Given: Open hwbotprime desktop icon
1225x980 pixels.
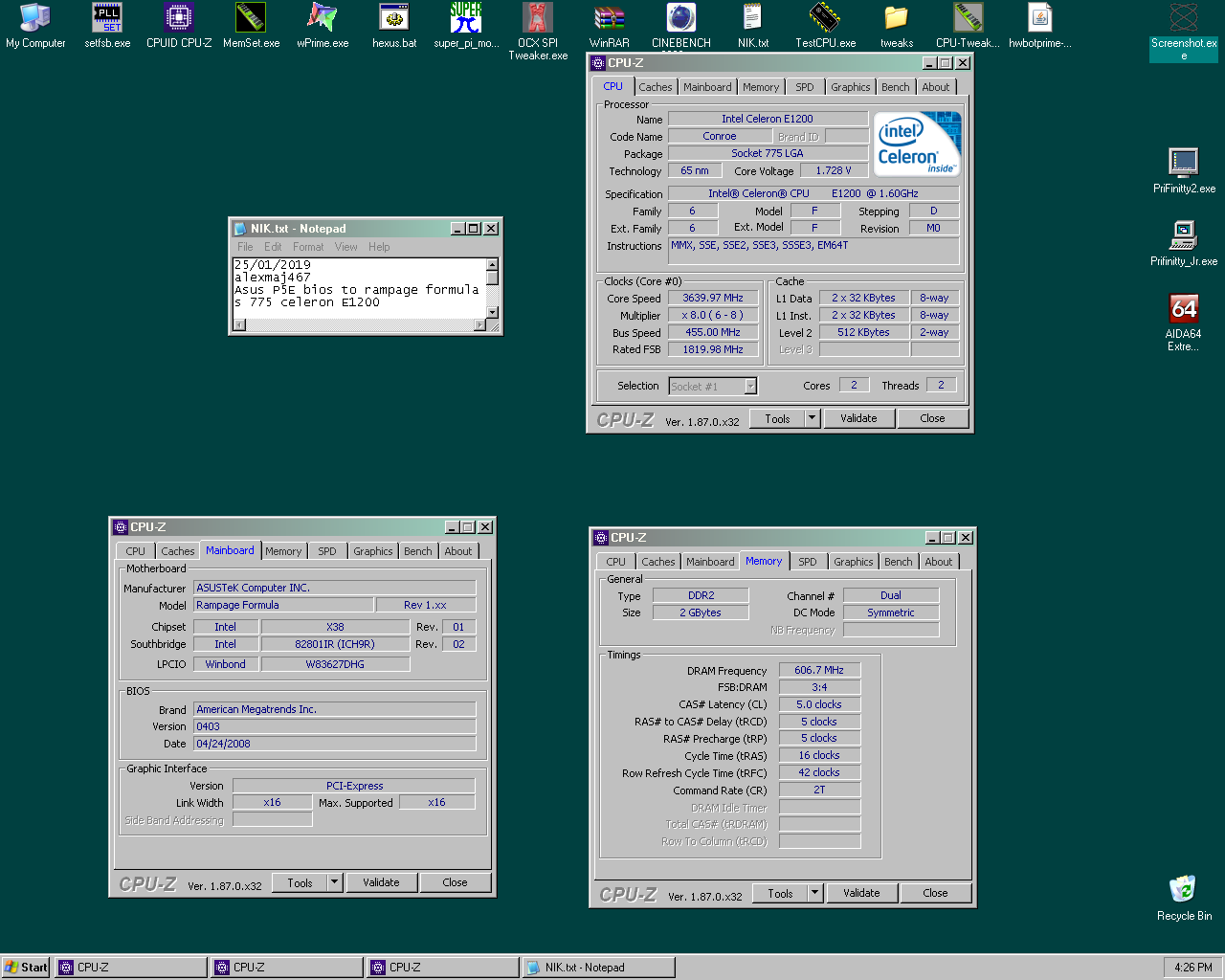Looking at the screenshot, I should click(1040, 26).
